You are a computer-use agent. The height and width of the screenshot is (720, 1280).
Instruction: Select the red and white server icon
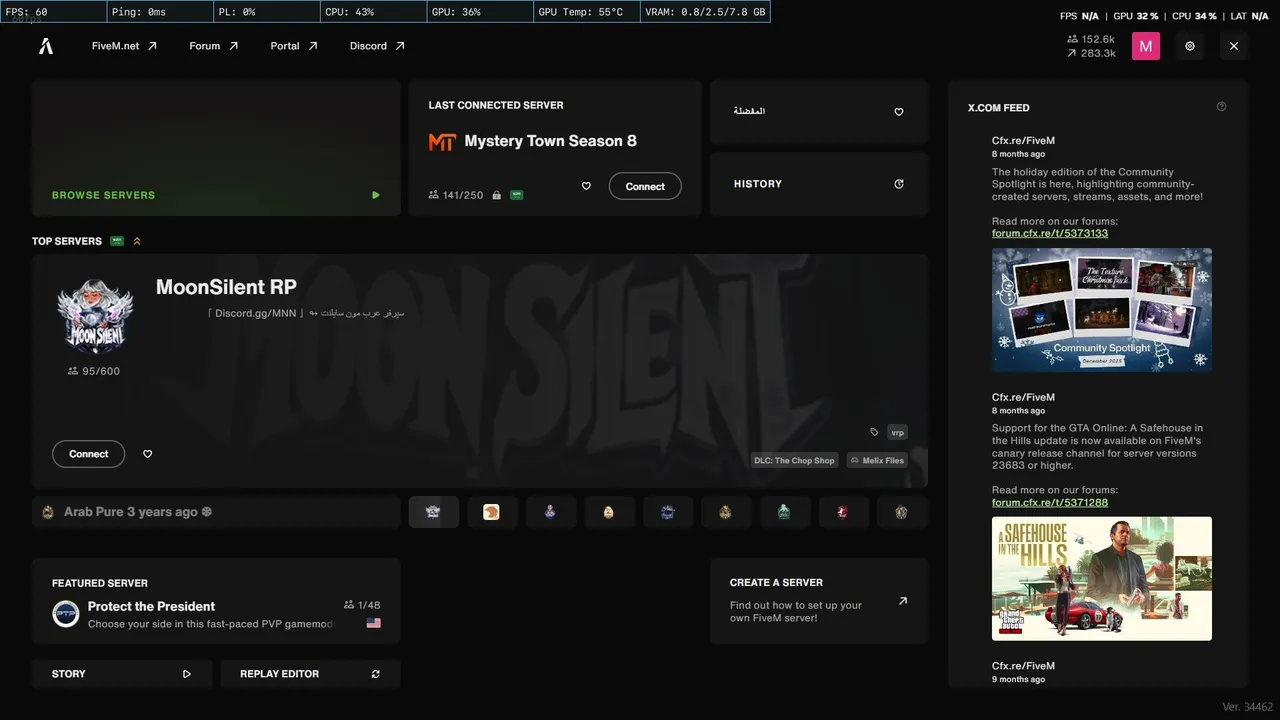(x=842, y=512)
